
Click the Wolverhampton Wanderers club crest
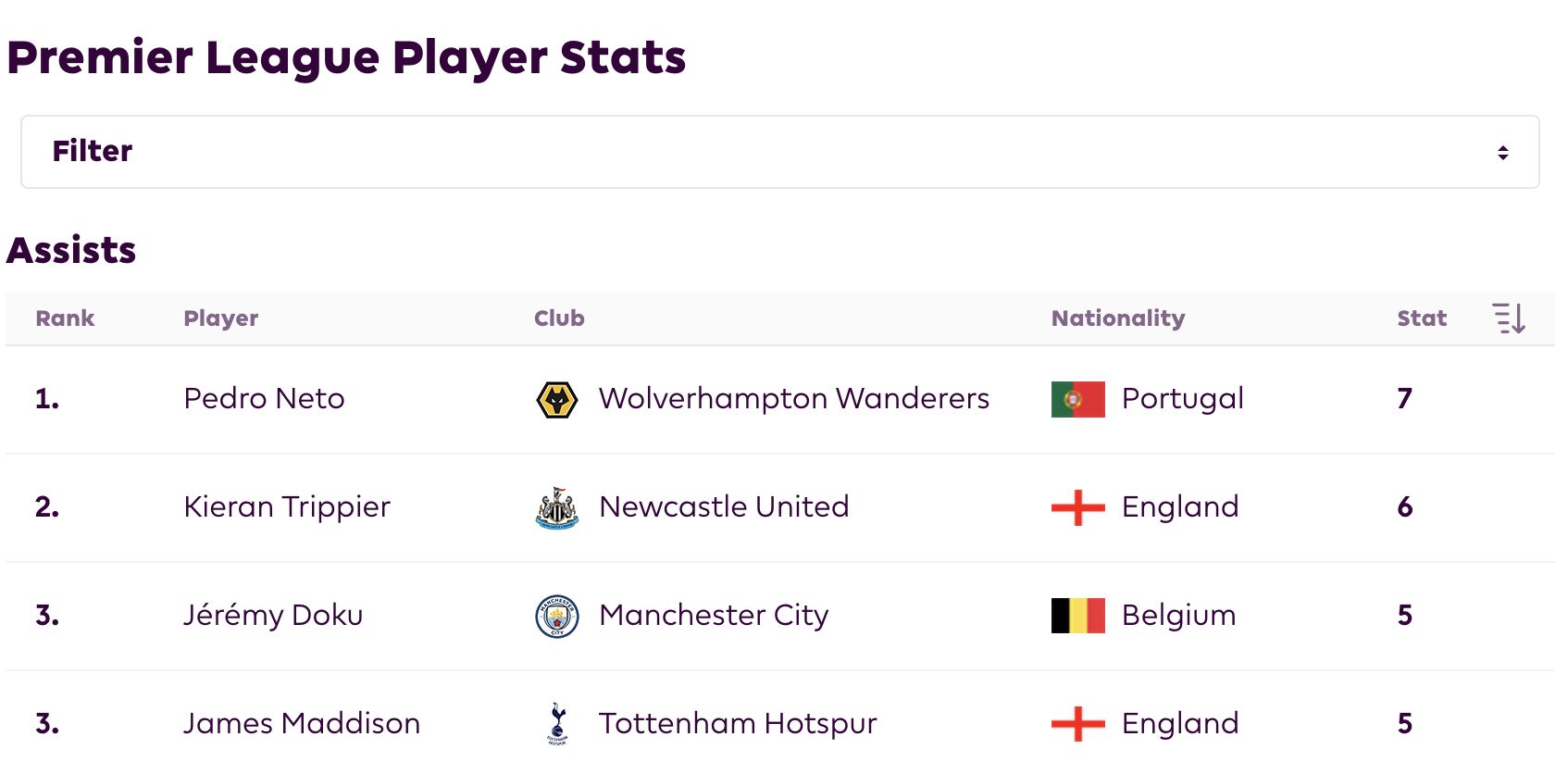click(557, 400)
